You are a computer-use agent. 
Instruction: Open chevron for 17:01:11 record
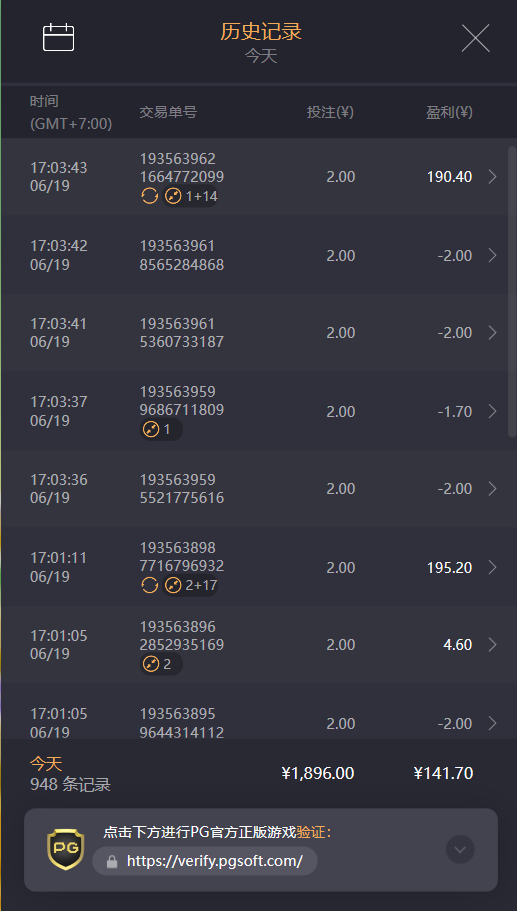pyautogui.click(x=493, y=567)
